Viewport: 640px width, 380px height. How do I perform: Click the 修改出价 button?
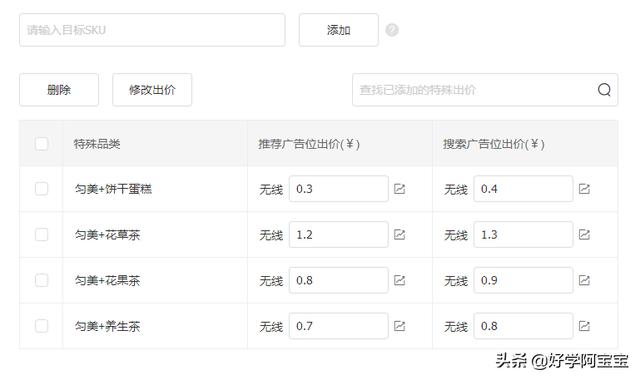tap(152, 90)
